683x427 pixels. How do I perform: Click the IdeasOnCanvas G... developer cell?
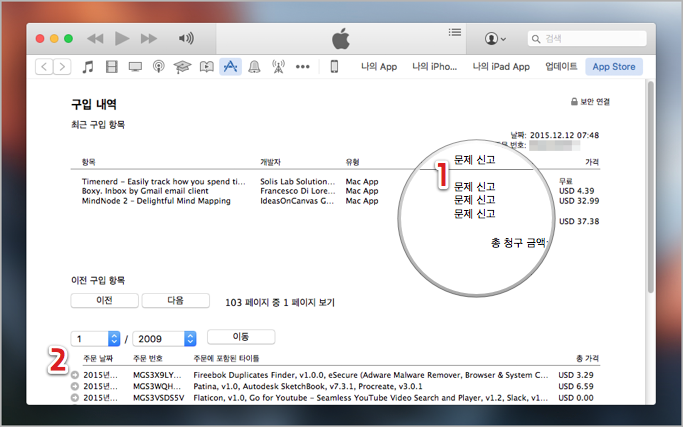(297, 201)
